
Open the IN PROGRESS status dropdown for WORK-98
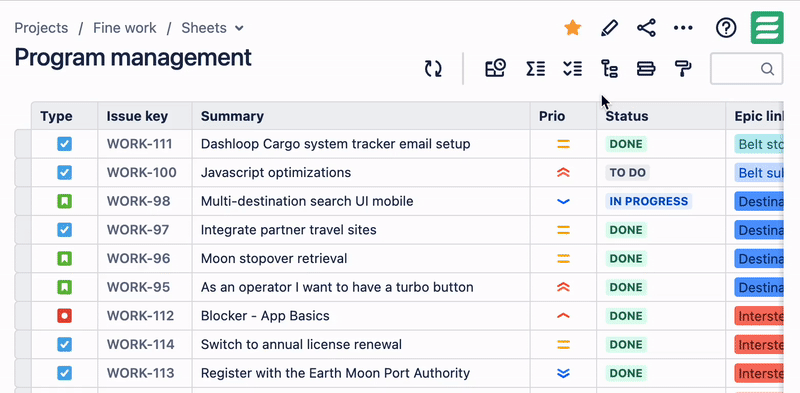(648, 201)
